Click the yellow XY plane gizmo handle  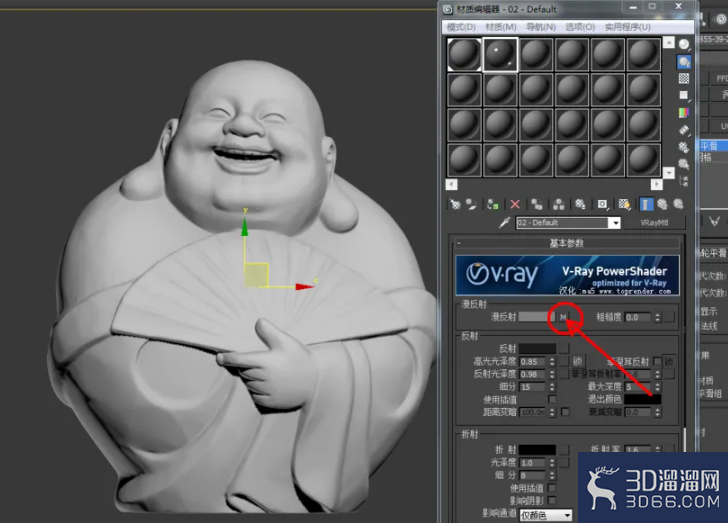(256, 275)
